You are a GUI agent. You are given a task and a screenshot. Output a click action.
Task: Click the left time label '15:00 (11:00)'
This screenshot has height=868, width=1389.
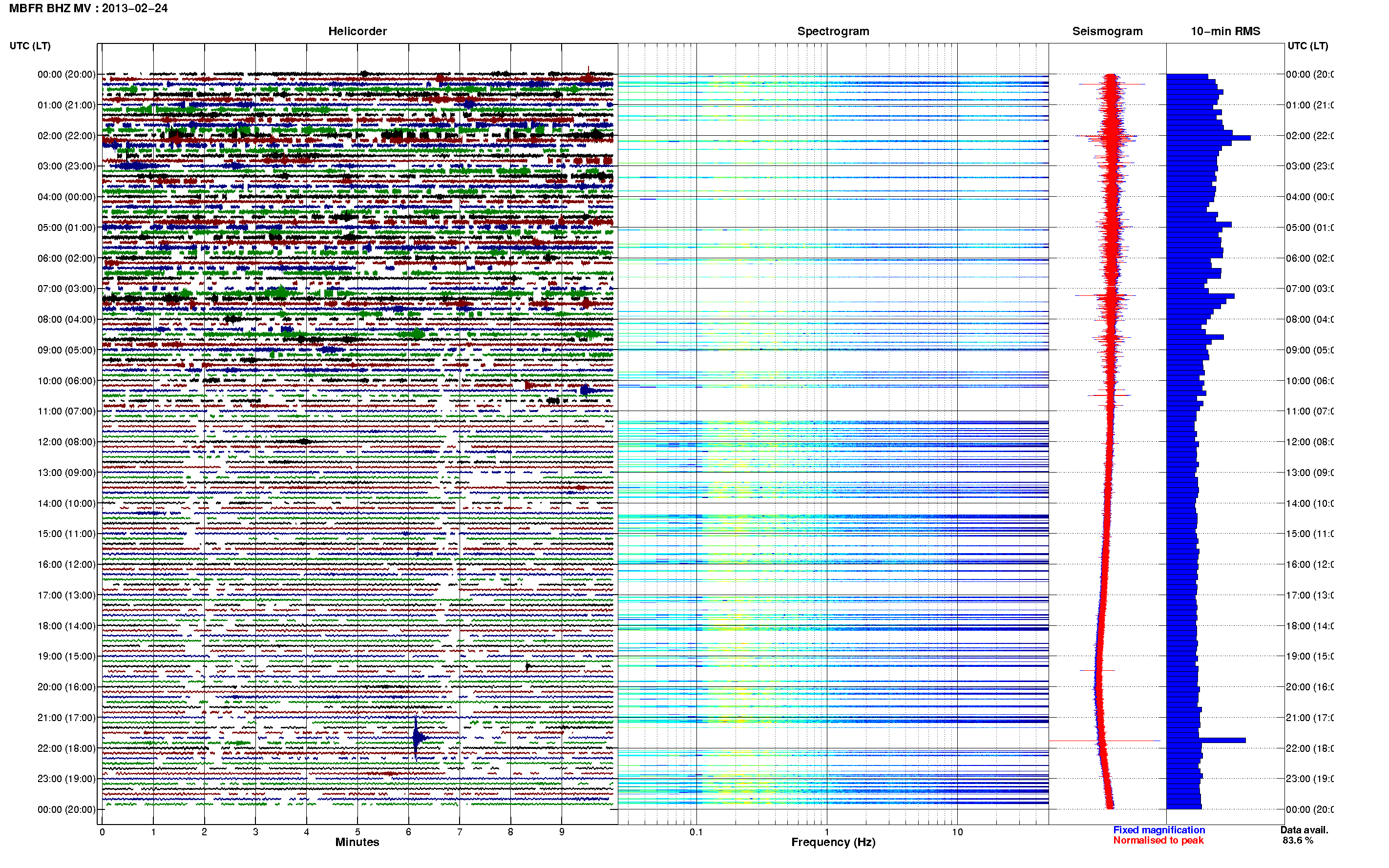pos(66,533)
